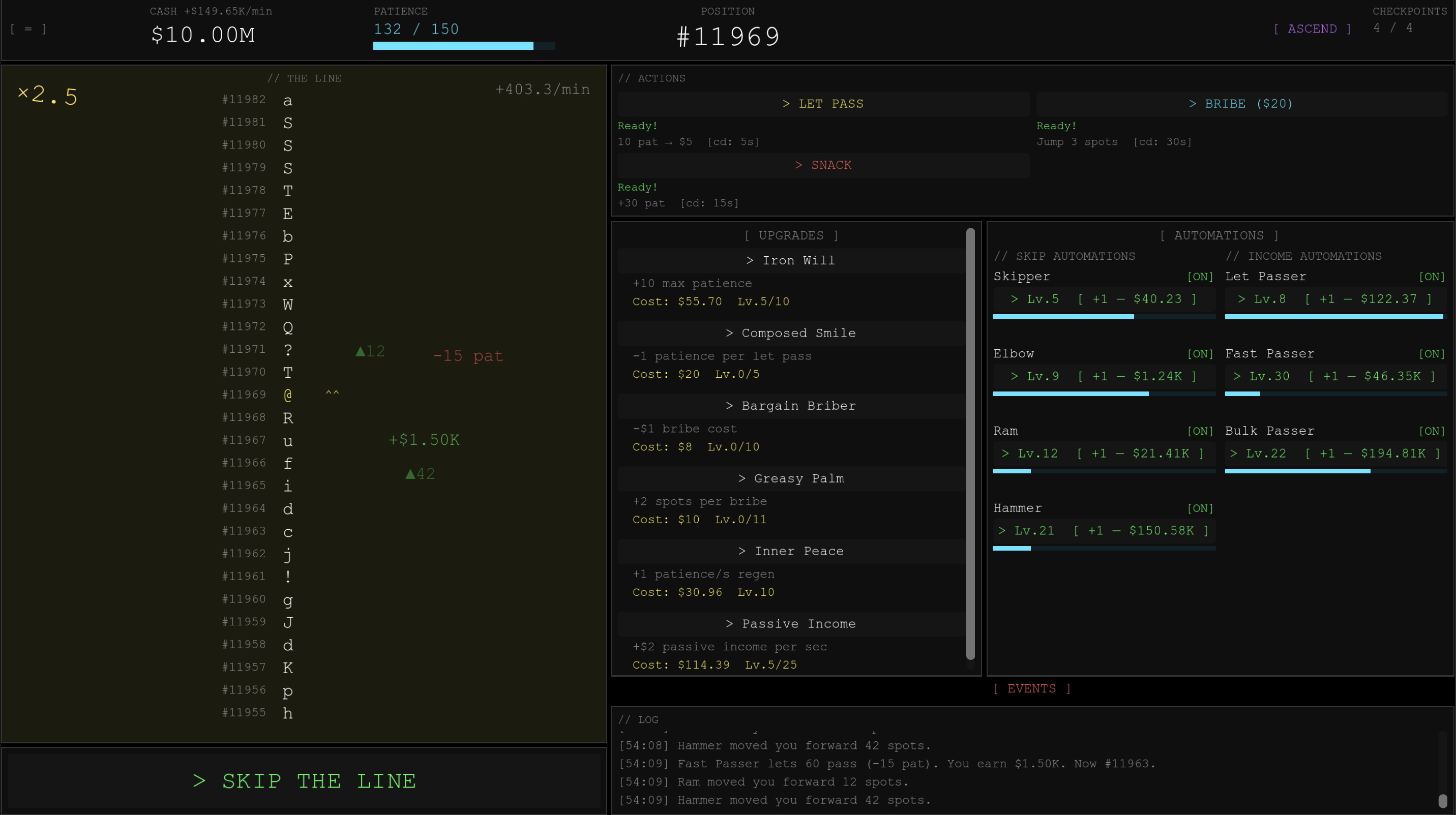Image resolution: width=1456 pixels, height=815 pixels.
Task: Click the UPGRADES panel header
Action: [791, 236]
